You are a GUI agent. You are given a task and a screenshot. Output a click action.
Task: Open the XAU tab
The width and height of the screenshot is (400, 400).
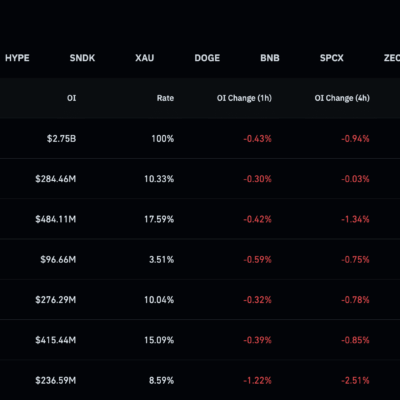pyautogui.click(x=145, y=58)
